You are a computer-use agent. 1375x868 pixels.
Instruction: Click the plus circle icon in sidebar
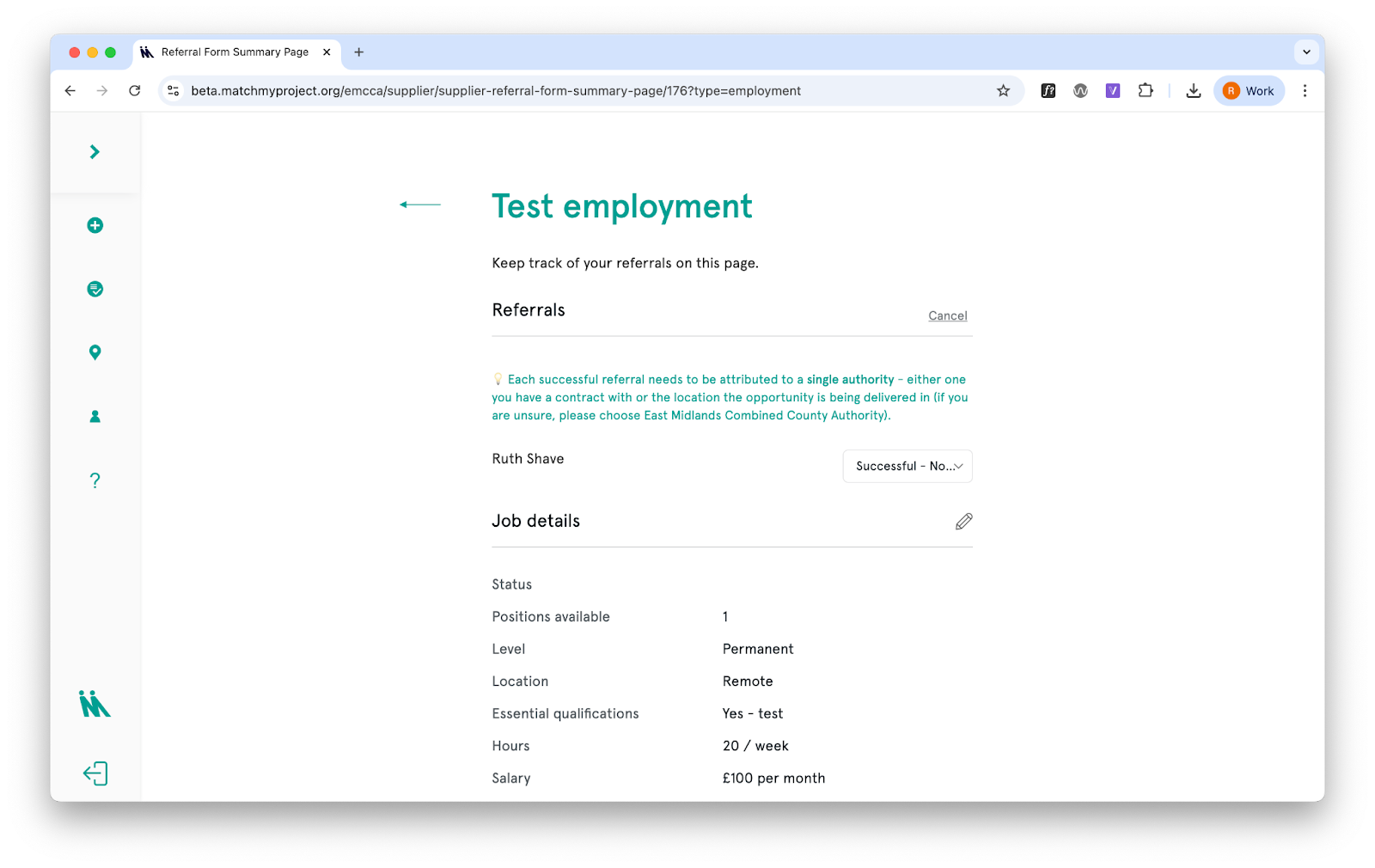tap(95, 225)
